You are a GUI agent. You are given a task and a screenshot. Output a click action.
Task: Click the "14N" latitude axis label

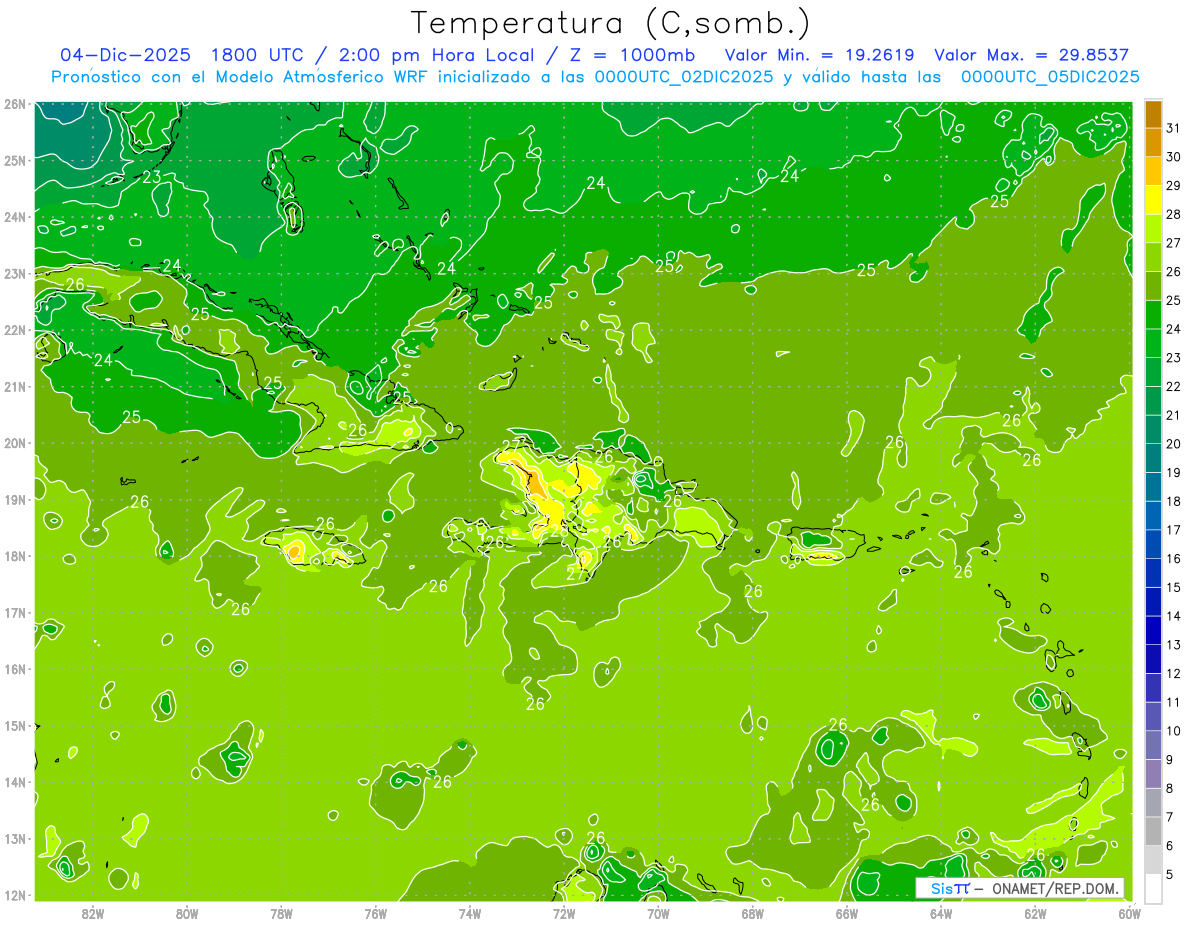click(14, 782)
